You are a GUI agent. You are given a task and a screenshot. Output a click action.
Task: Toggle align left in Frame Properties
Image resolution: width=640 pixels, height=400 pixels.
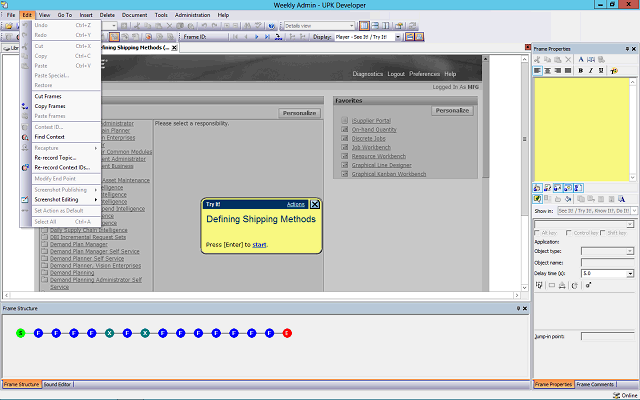537,71
